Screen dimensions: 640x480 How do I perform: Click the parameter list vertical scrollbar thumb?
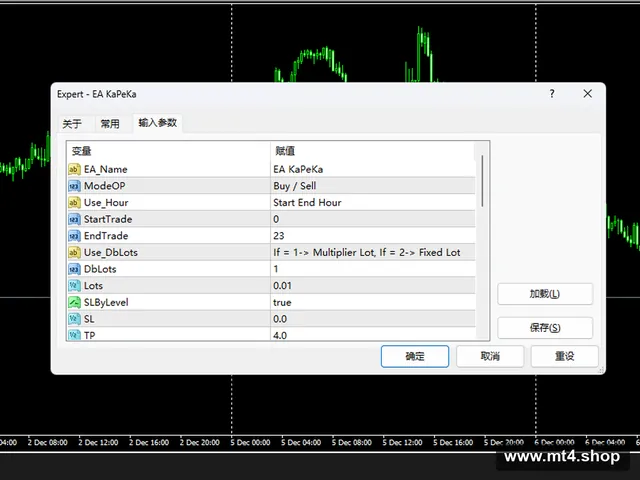coord(482,181)
